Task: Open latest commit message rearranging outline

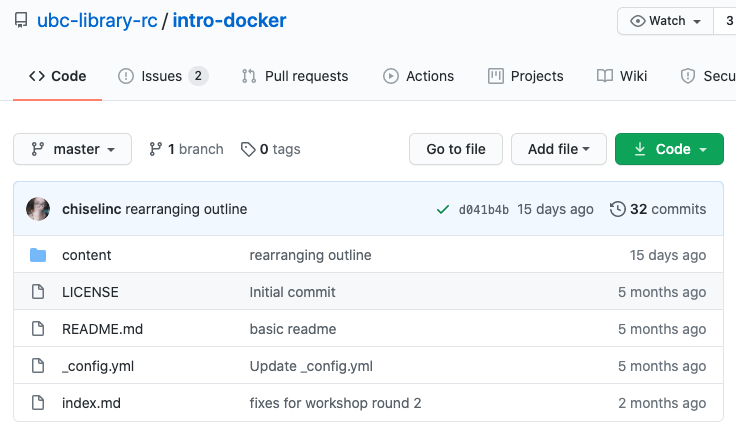Action: point(186,209)
